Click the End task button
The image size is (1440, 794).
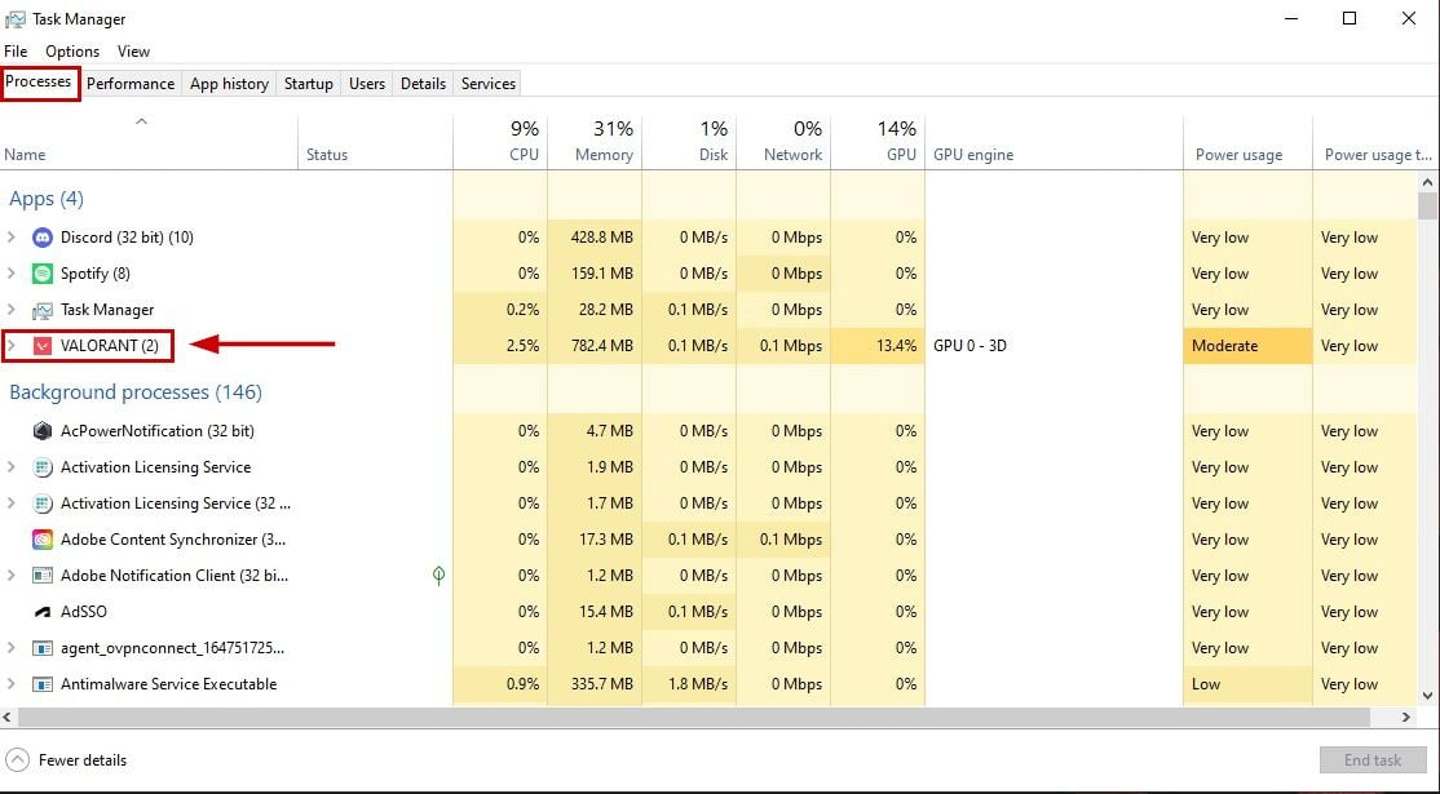pyautogui.click(x=1372, y=760)
